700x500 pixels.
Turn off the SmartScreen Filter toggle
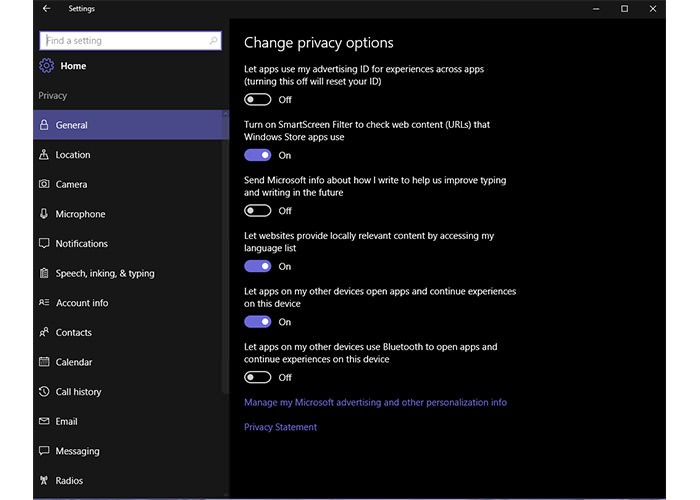pyautogui.click(x=258, y=155)
